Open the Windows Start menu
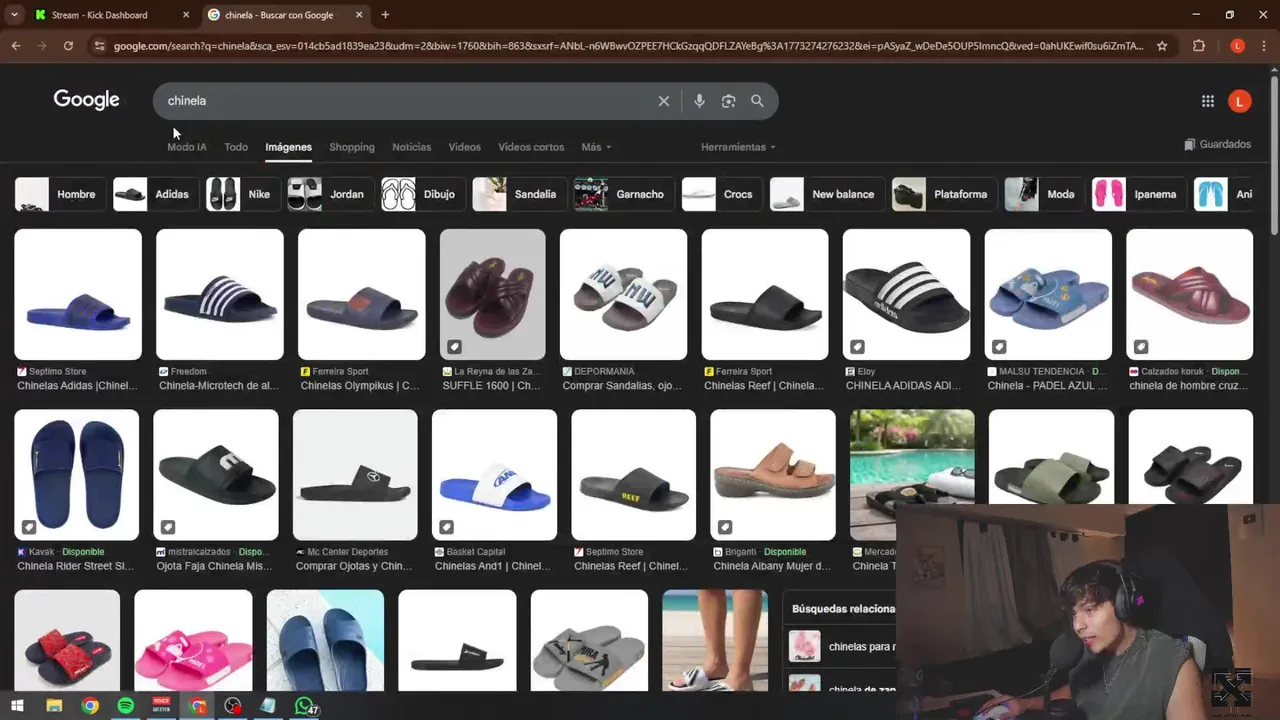1280x720 pixels. (17, 706)
